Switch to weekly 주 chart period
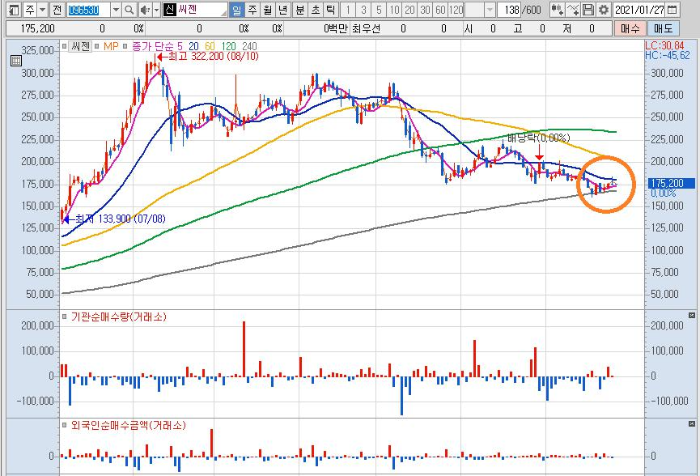 [252, 9]
